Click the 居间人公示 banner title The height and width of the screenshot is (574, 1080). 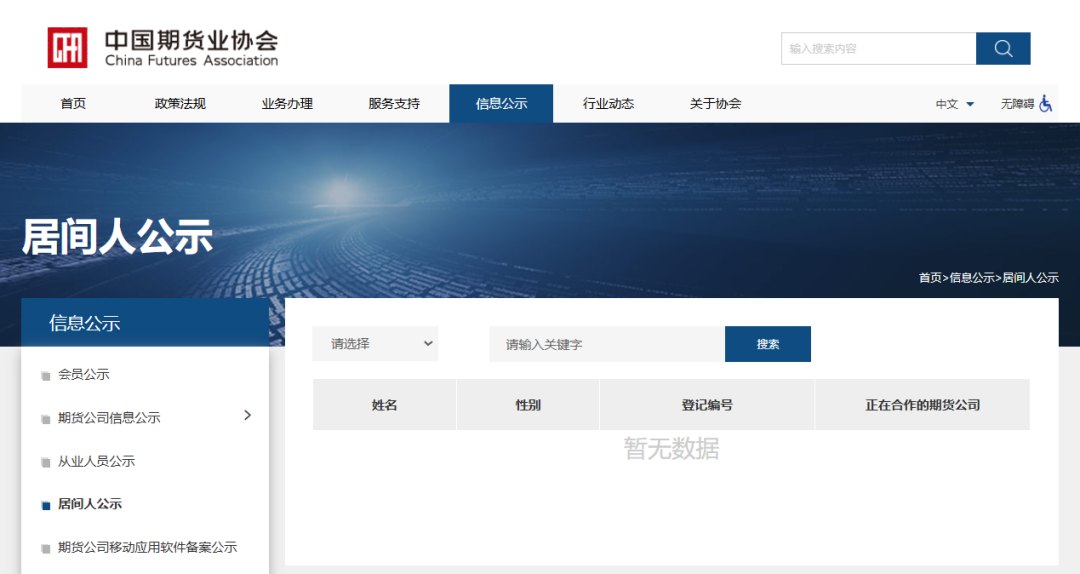117,236
